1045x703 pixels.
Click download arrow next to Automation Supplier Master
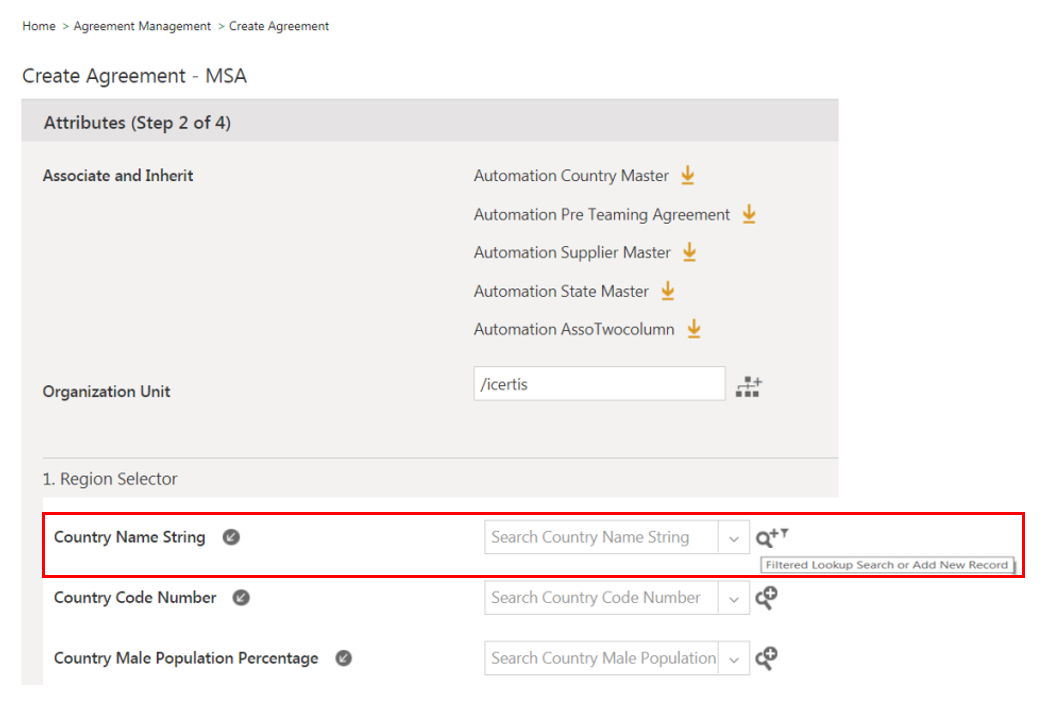pyautogui.click(x=689, y=253)
